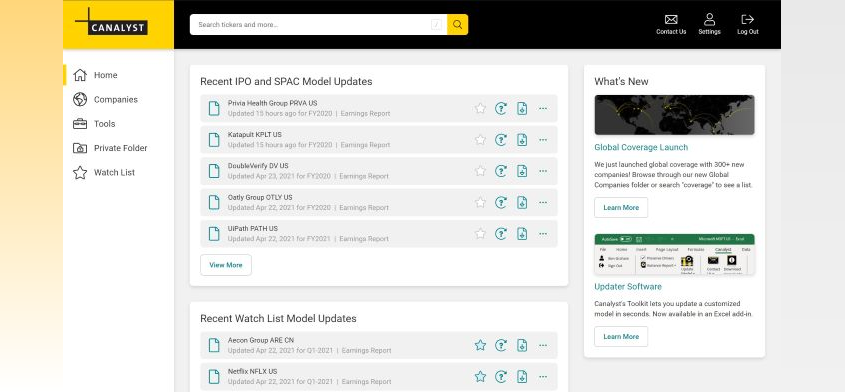
Task: Open Settings user icon
Action: click(709, 20)
